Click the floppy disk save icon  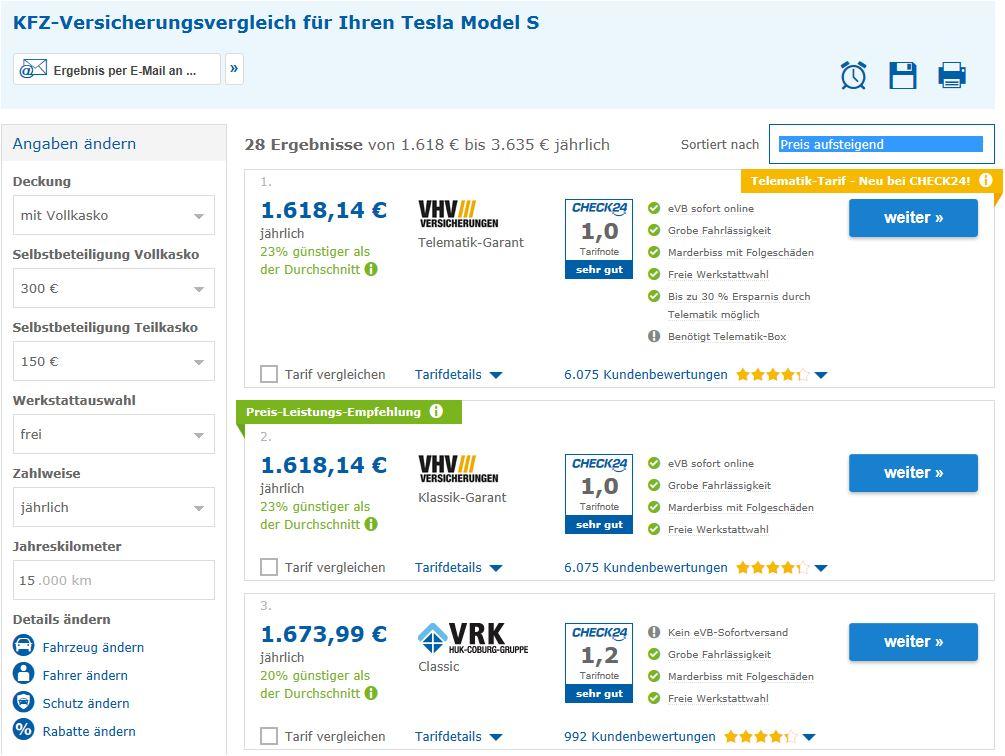(902, 75)
